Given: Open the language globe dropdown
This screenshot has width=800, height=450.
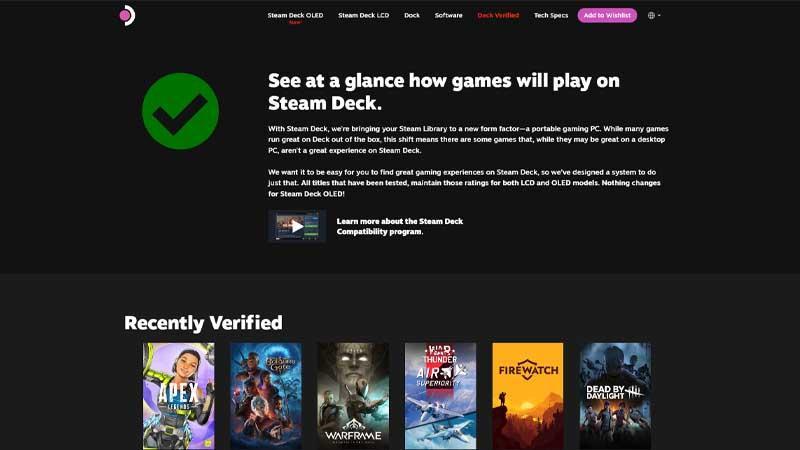Looking at the screenshot, I should pyautogui.click(x=654, y=15).
